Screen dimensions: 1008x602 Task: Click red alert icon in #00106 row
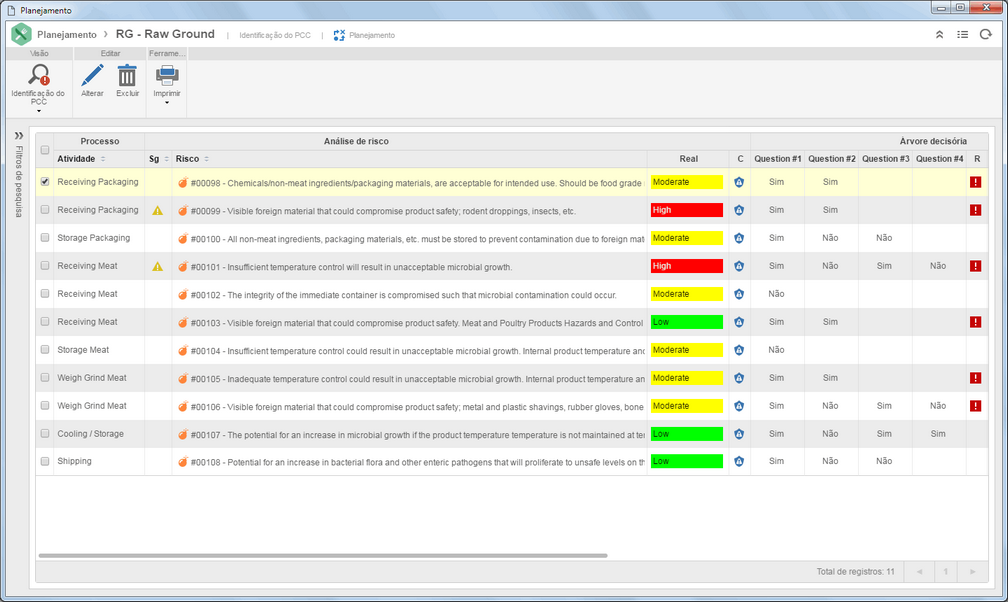[976, 406]
